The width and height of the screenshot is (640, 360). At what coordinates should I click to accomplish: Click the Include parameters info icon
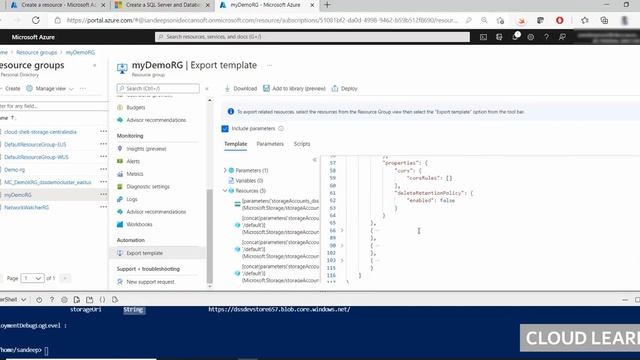coord(281,129)
